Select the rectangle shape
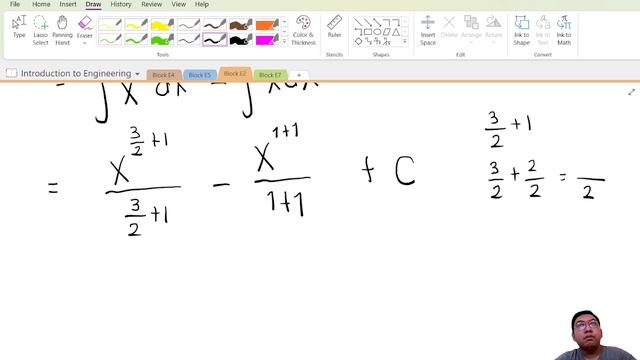Viewport: 640px width, 360px height. click(x=368, y=32)
